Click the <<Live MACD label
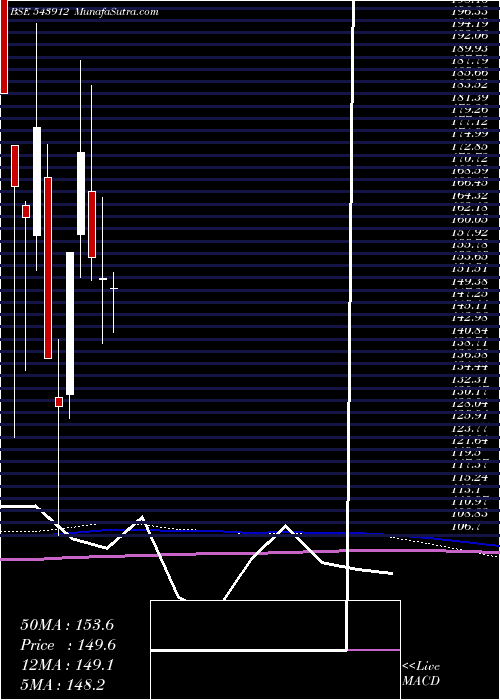The height and width of the screenshot is (700, 500). [x=421, y=674]
